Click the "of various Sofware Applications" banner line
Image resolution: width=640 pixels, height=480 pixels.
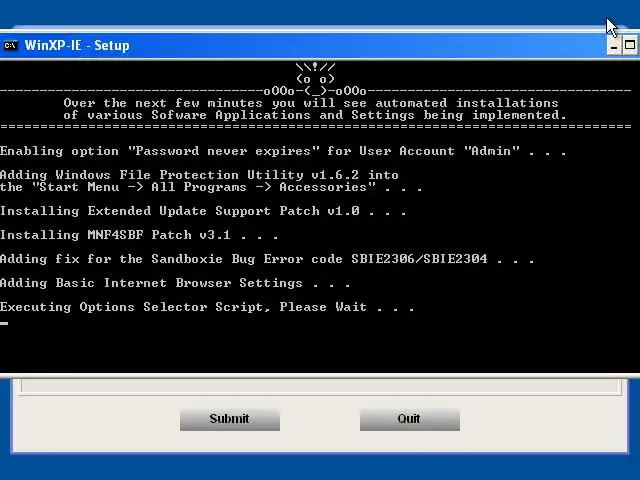[315, 115]
